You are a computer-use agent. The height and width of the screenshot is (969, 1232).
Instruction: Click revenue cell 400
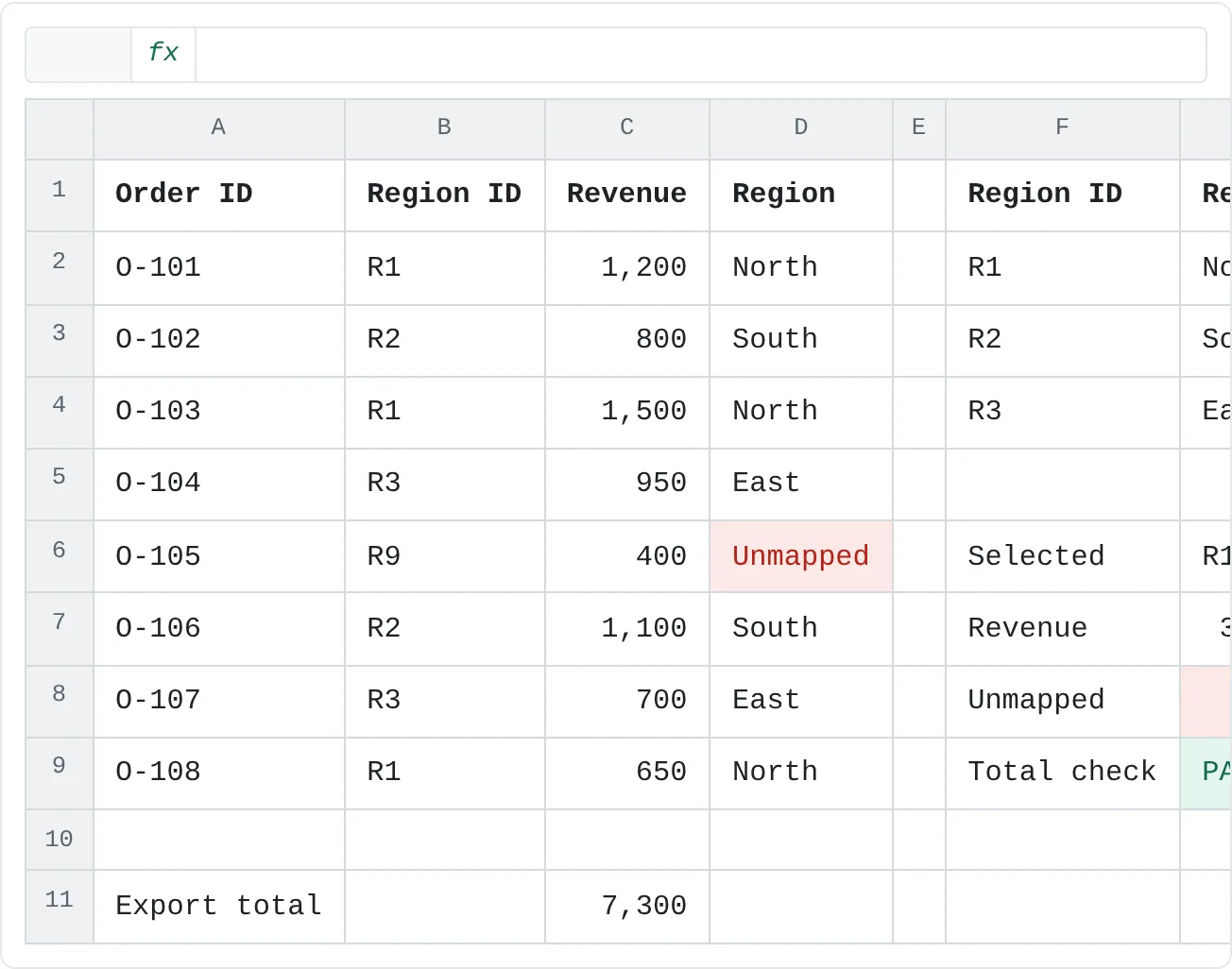click(627, 556)
